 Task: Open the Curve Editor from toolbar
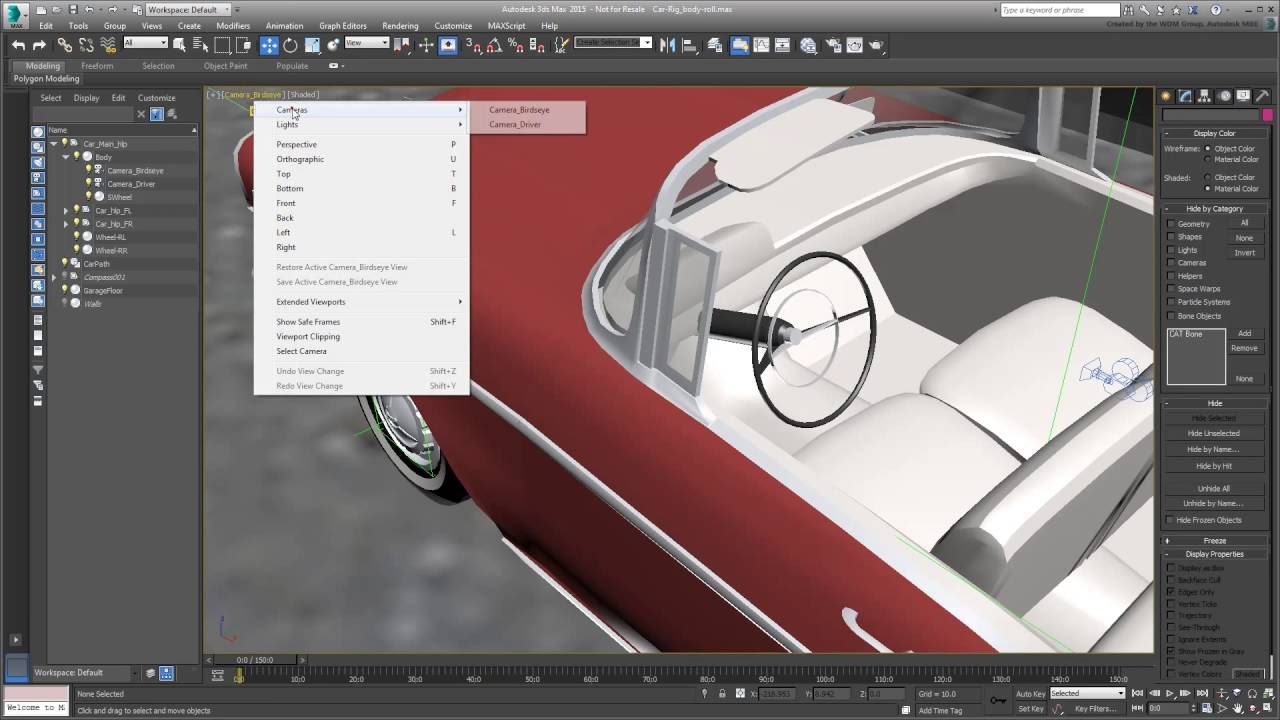(763, 45)
